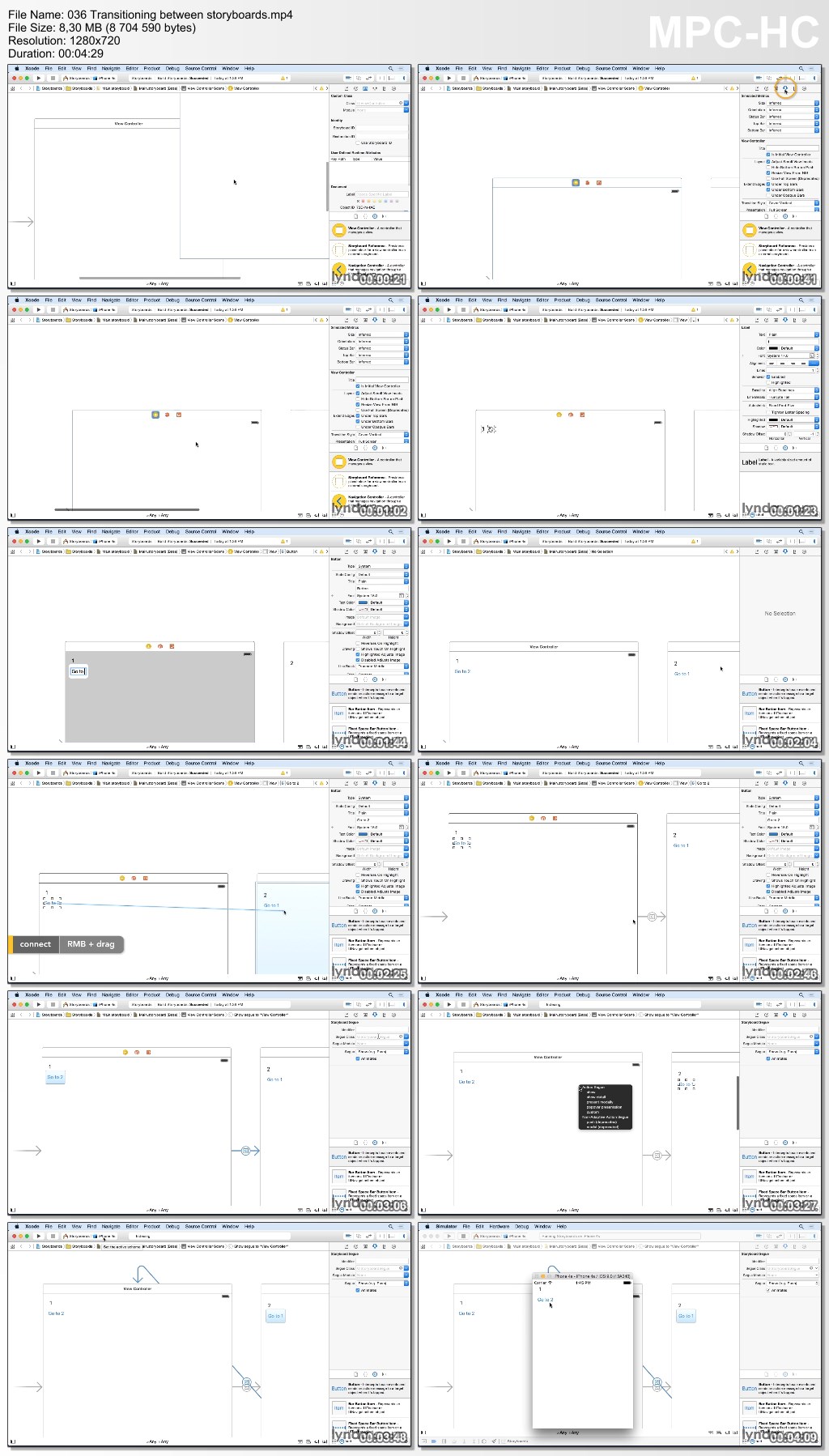Image resolution: width=829 pixels, height=1456 pixels.
Task: Open the Hardware menu in the 00:04:09 Simulator frame
Action: tap(500, 1226)
